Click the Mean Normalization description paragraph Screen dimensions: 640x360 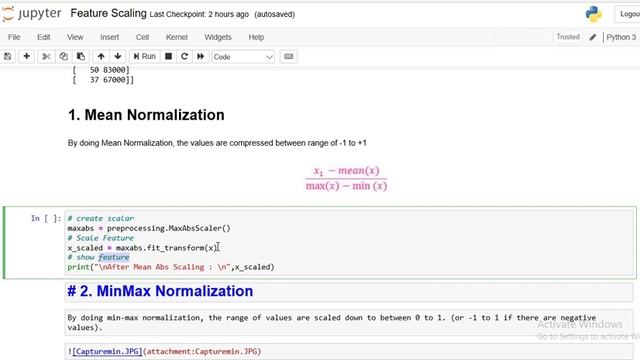[x=217, y=143]
